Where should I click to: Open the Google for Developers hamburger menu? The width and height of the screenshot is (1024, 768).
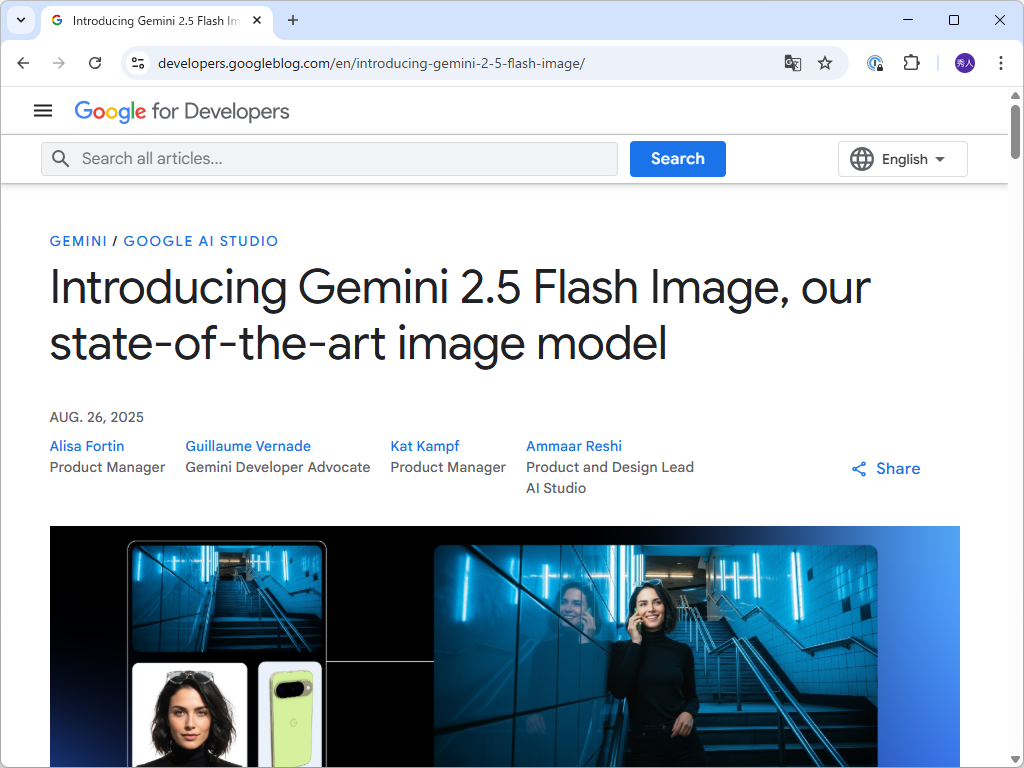click(42, 110)
